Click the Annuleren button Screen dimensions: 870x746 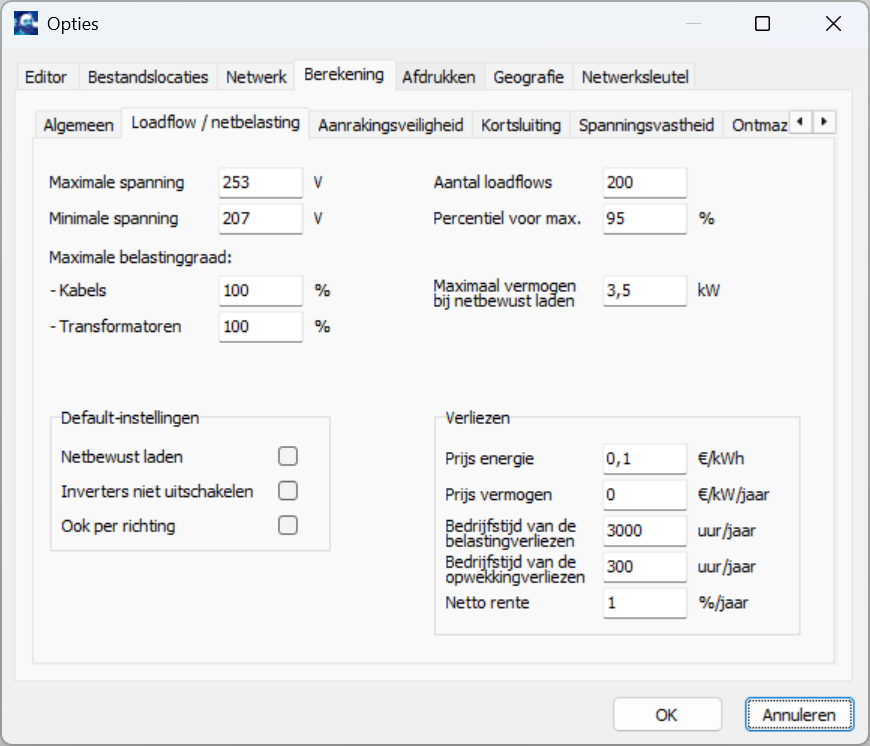pos(799,715)
